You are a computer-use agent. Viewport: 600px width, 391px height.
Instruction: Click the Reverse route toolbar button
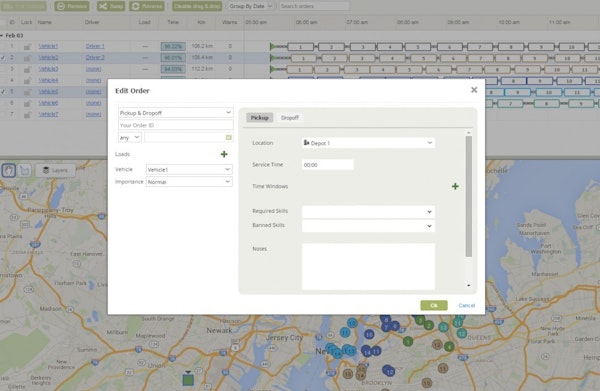pos(147,6)
